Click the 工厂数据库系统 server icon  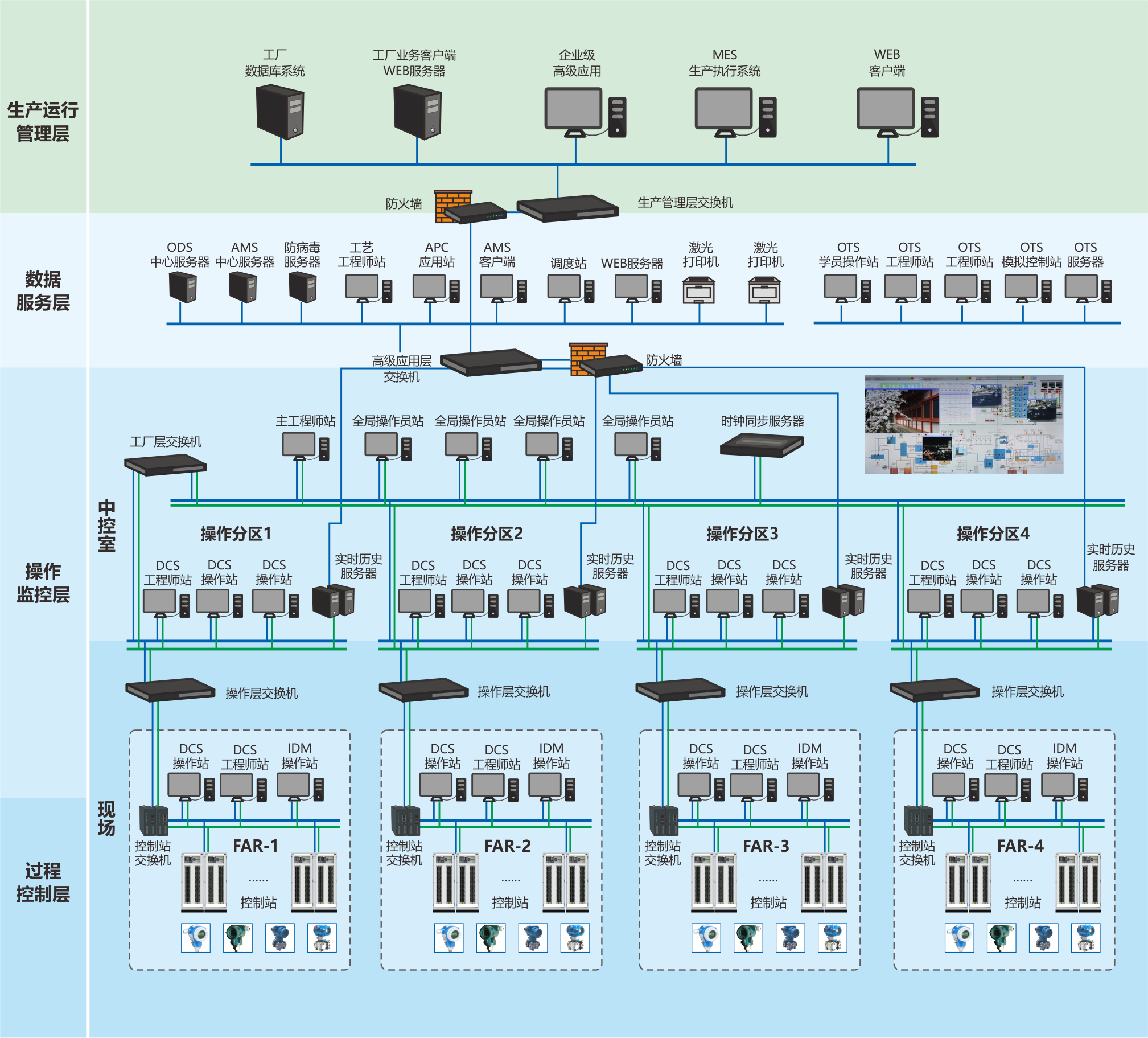[279, 112]
